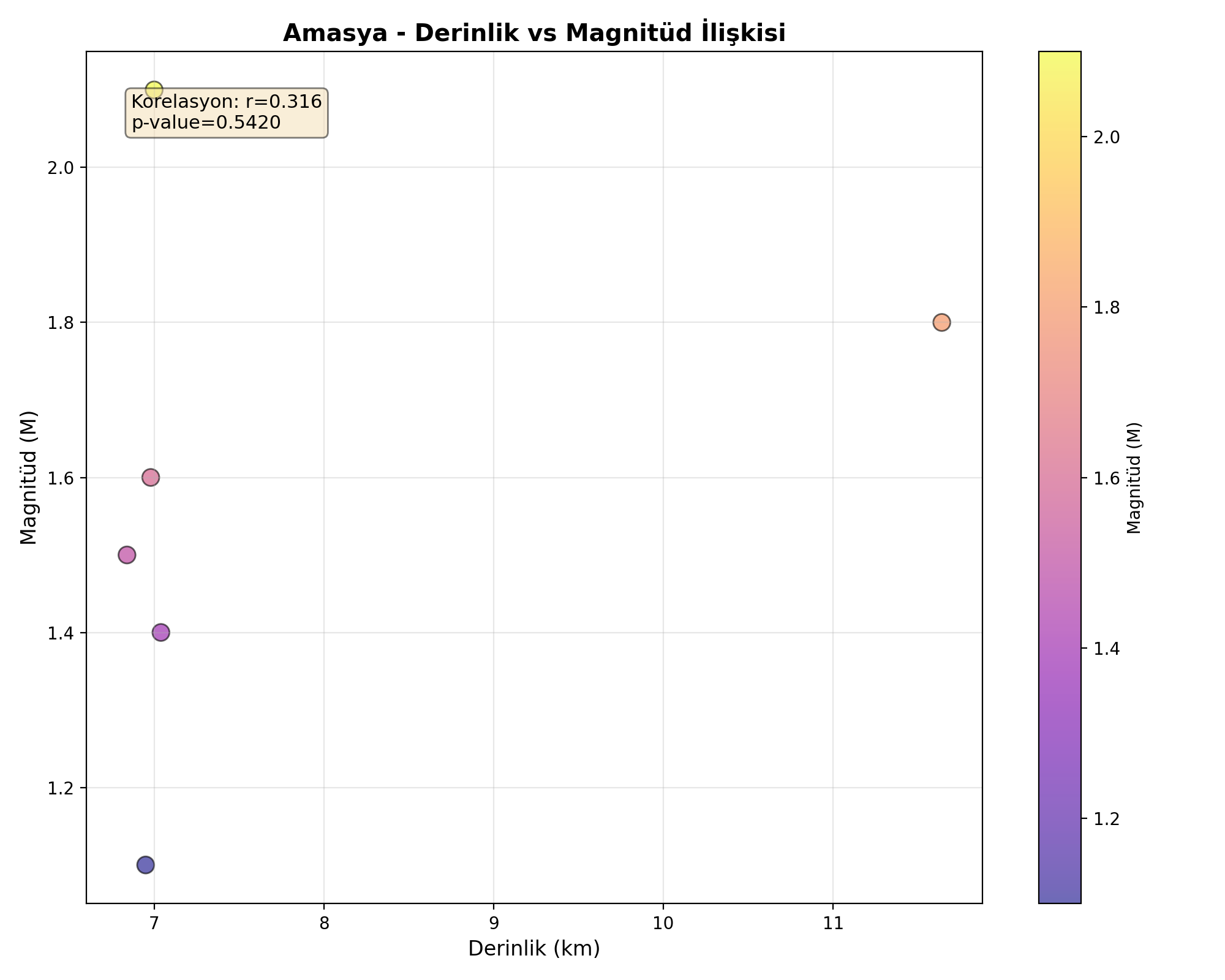
Task: Click the yellow data point near magnitude 2.1
Action: pyautogui.click(x=154, y=90)
